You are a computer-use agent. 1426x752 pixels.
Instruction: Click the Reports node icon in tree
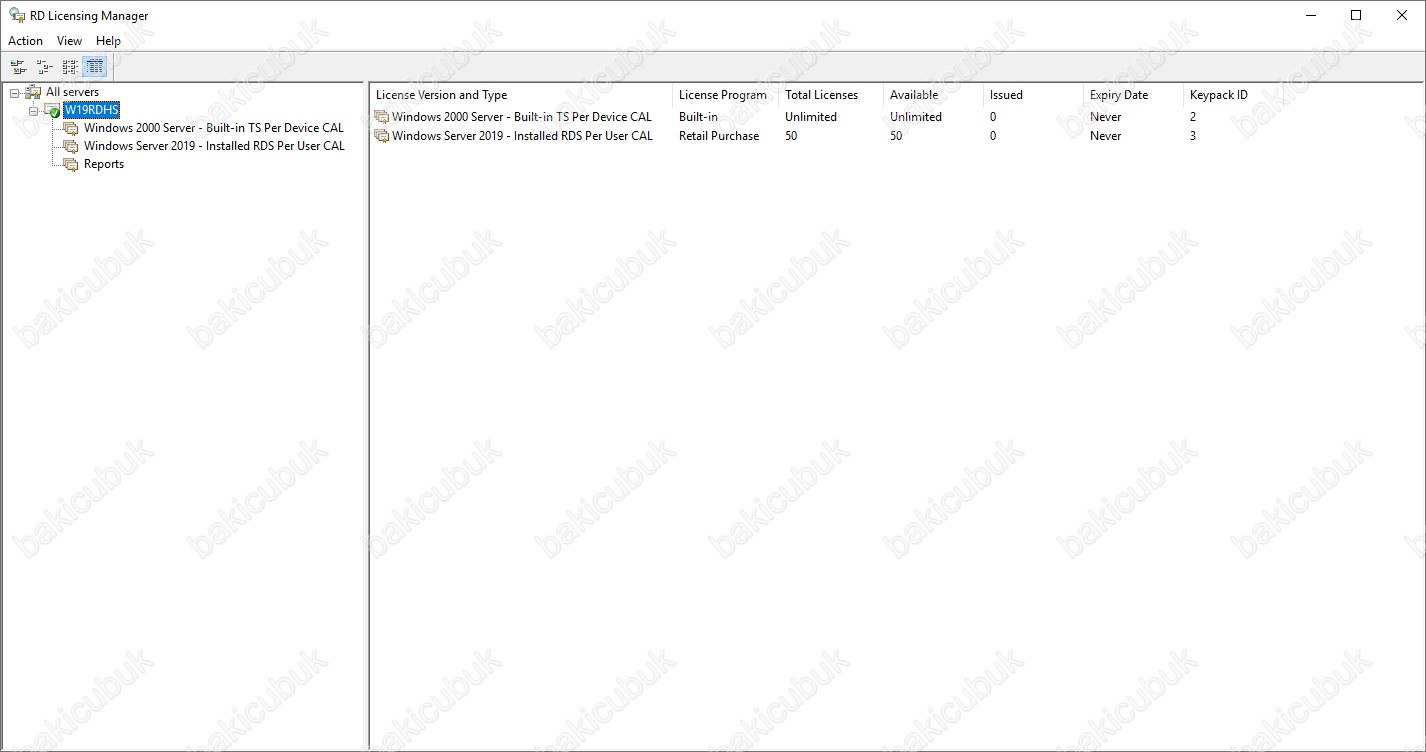tap(71, 164)
